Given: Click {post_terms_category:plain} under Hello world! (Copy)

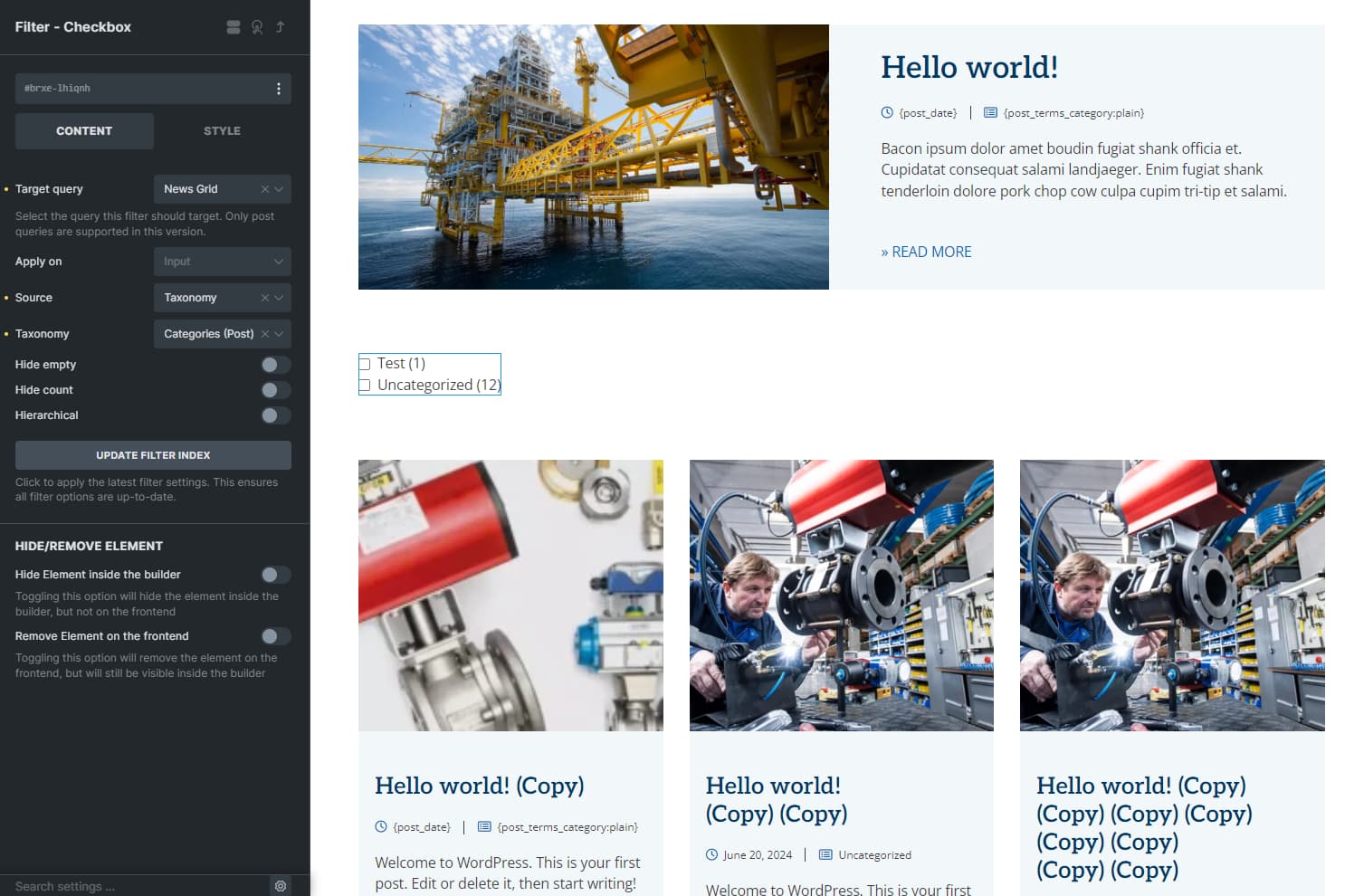Looking at the screenshot, I should click(x=568, y=827).
